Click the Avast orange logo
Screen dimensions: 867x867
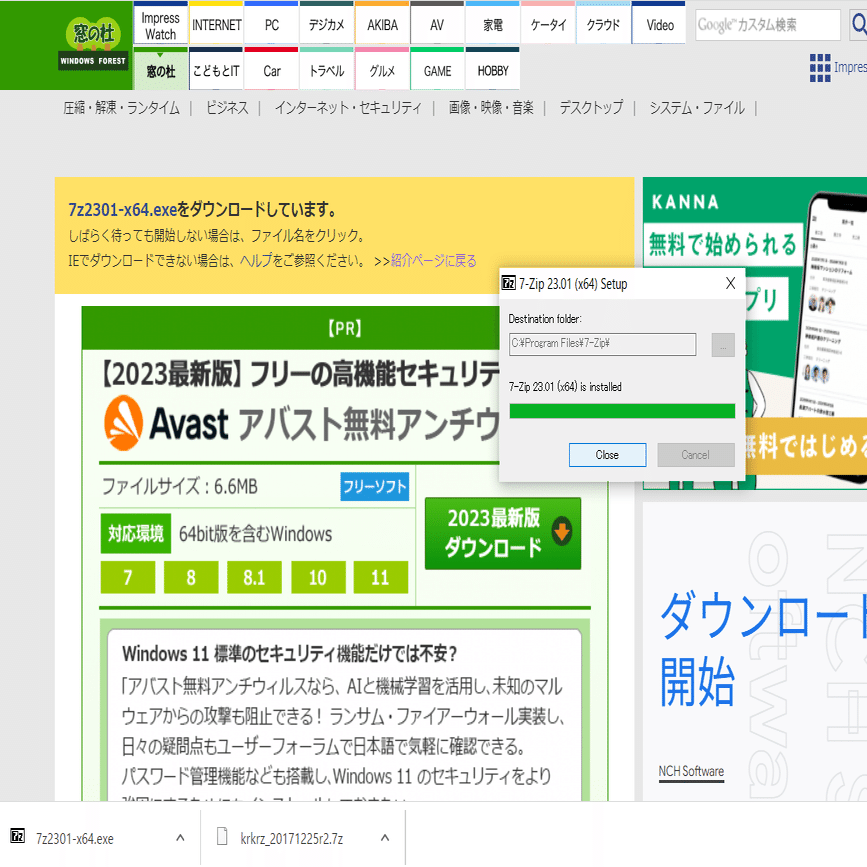pyautogui.click(x=123, y=423)
